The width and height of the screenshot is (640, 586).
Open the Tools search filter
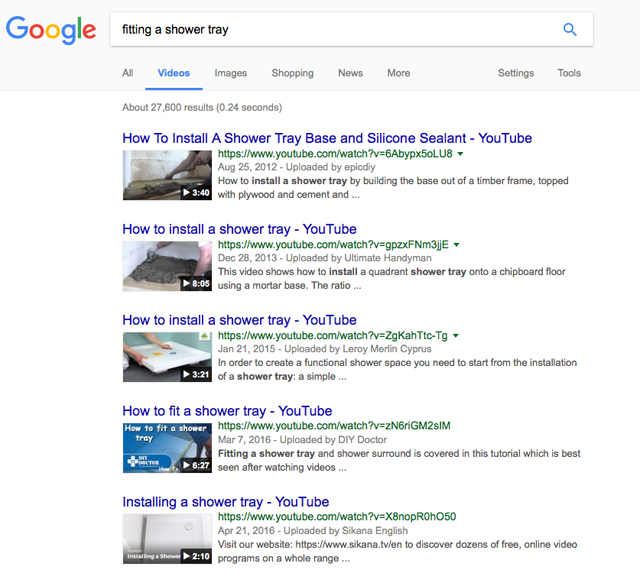(569, 73)
